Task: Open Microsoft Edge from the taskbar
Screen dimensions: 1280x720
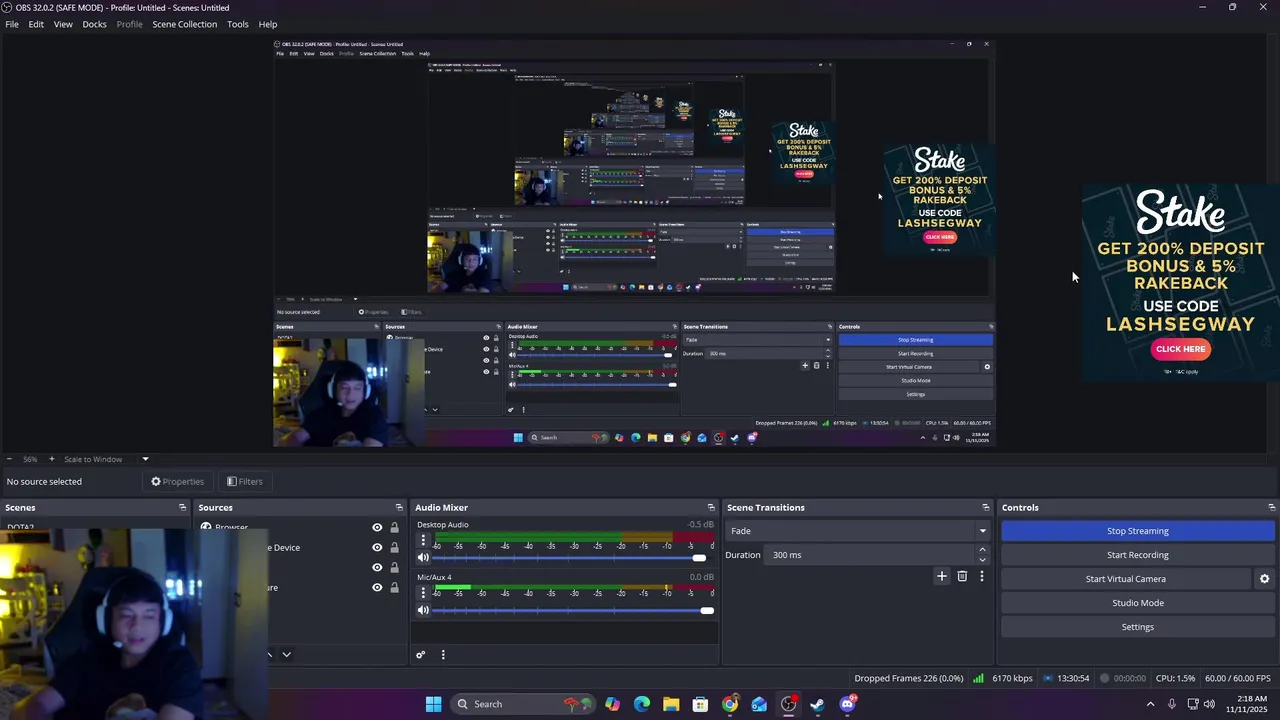Action: coord(641,704)
